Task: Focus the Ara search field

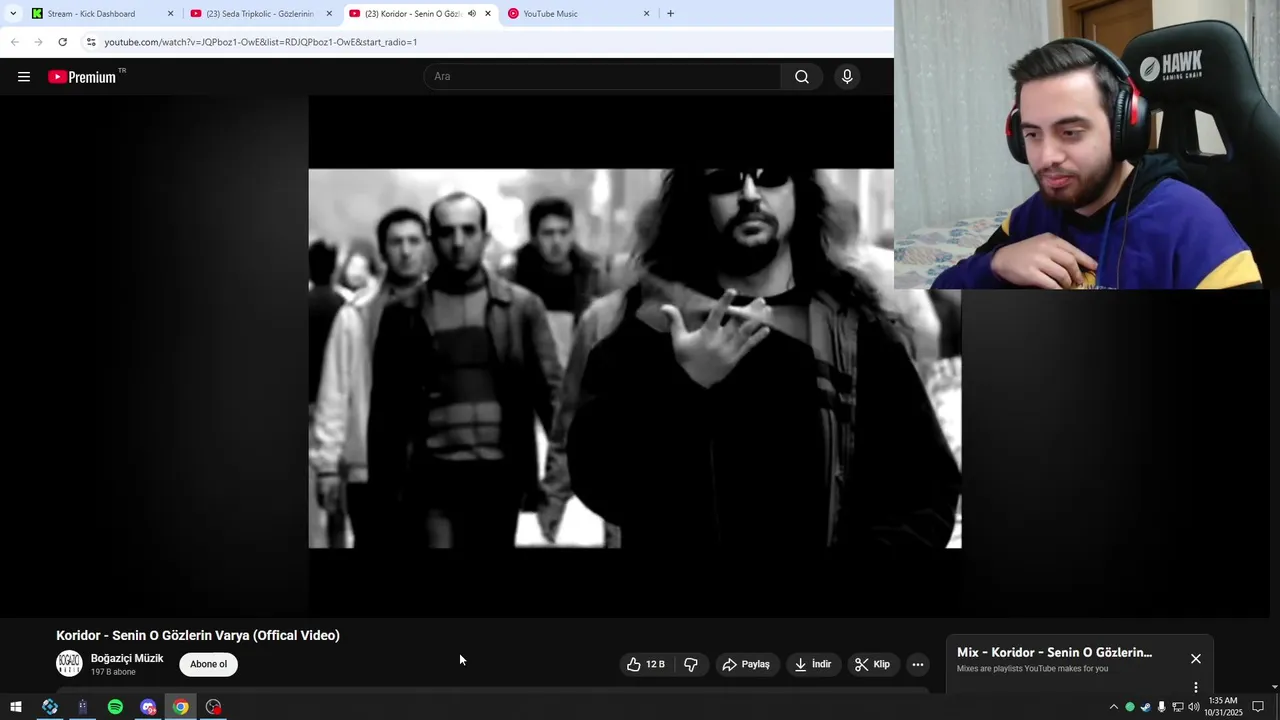Action: [603, 77]
